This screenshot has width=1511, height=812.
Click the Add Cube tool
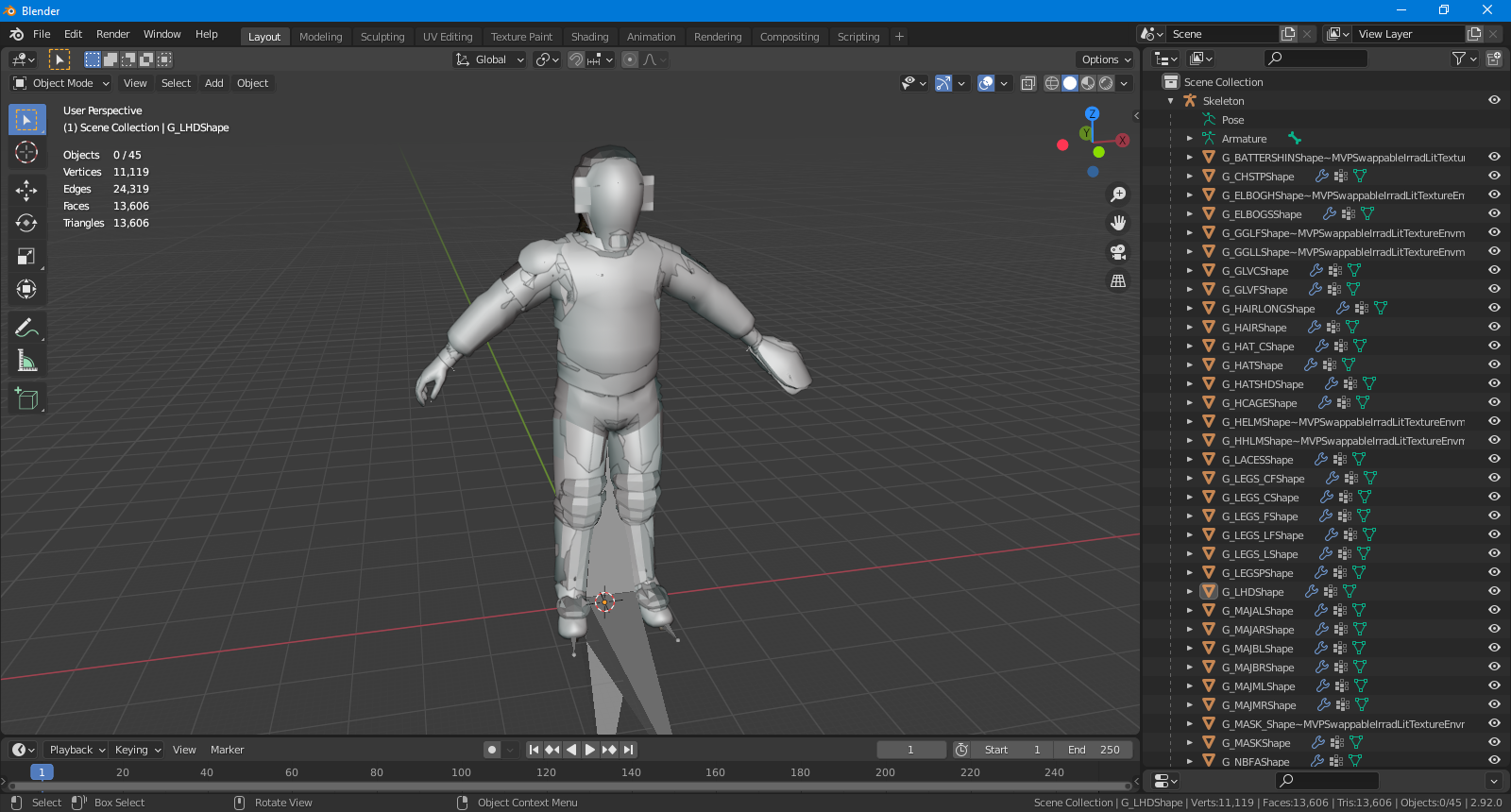click(26, 399)
